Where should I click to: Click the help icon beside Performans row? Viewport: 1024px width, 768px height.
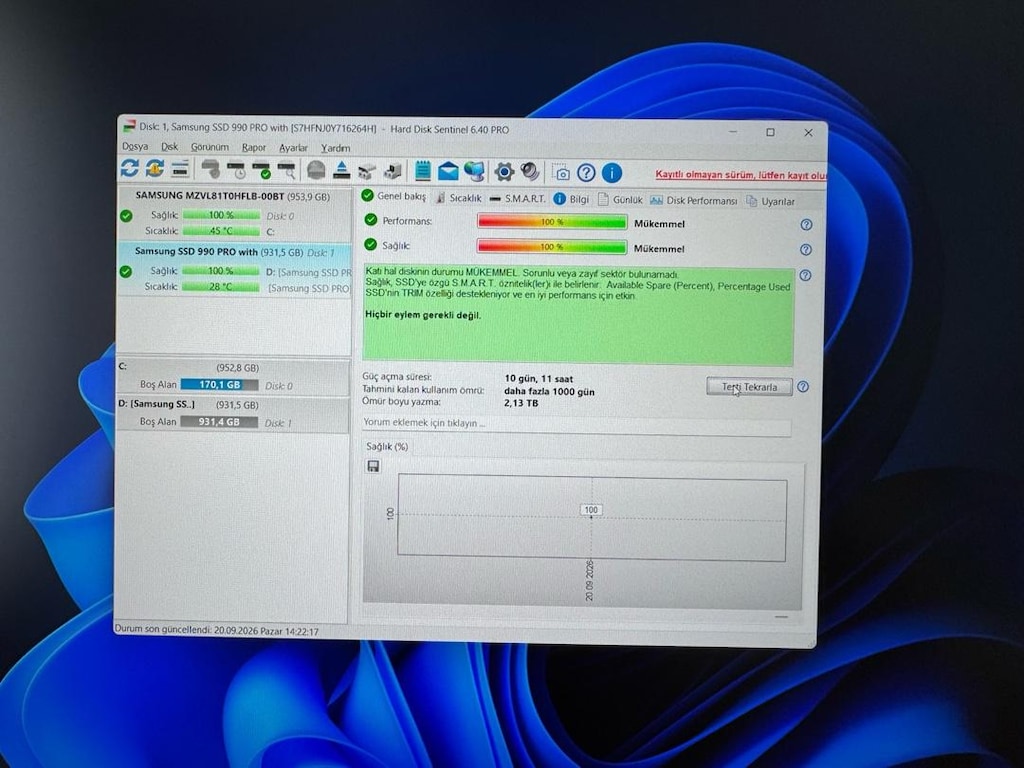coord(807,225)
